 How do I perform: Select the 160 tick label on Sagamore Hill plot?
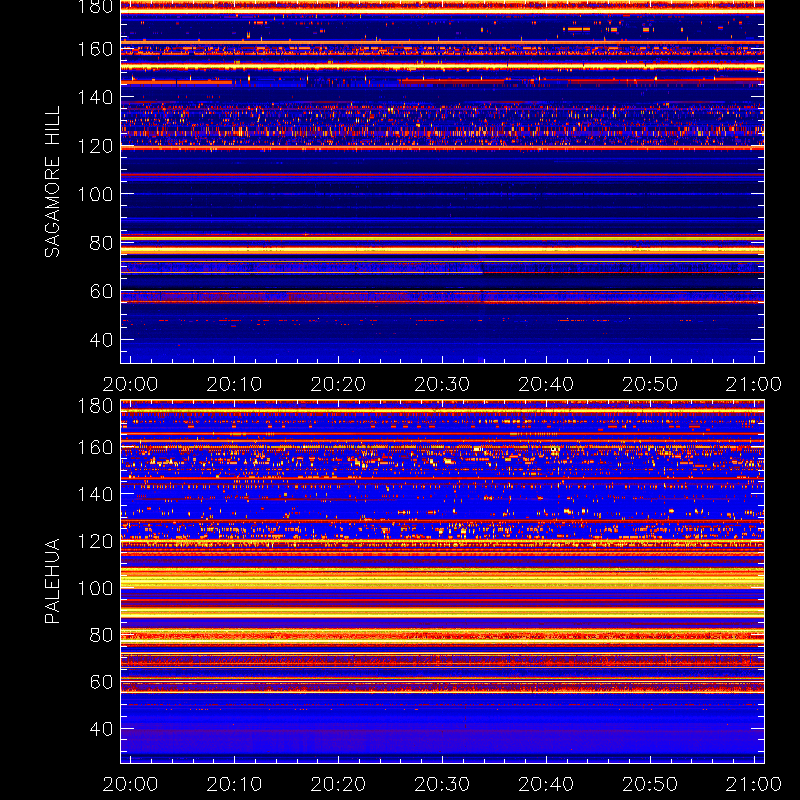tap(95, 49)
